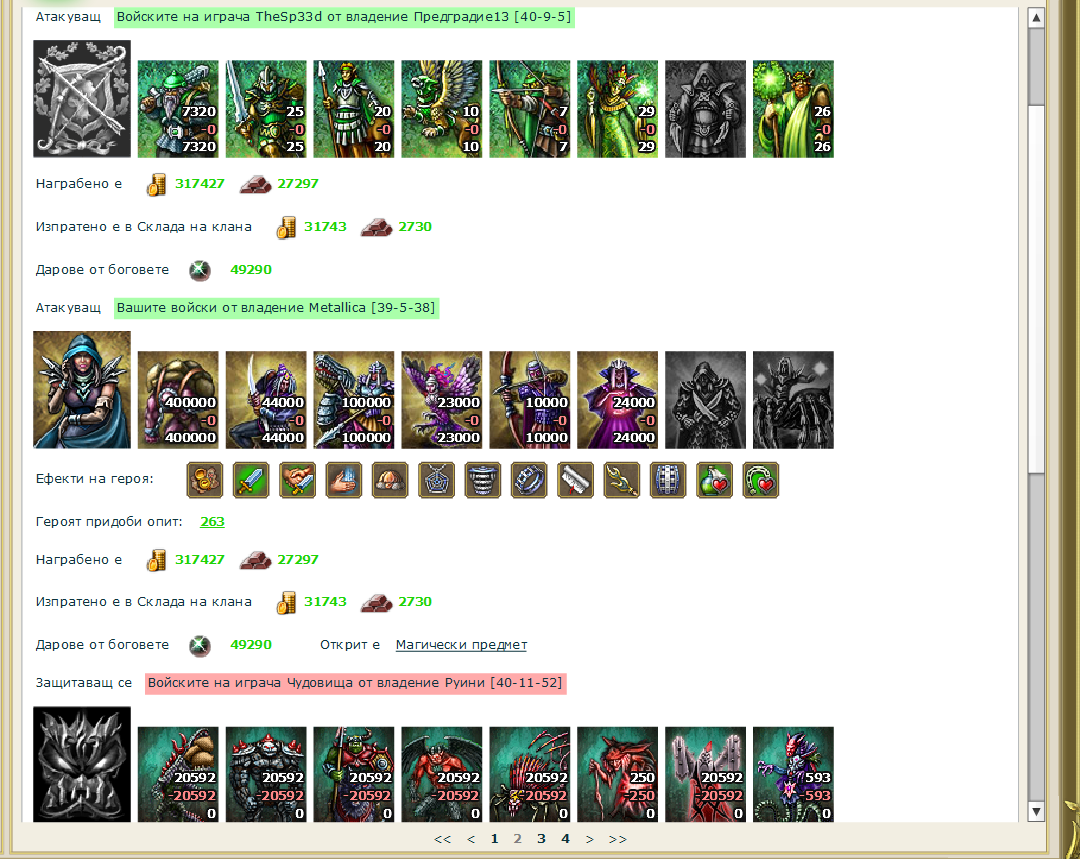Image resolution: width=1080 pixels, height=859 pixels.
Task: Jump to first page with << button
Action: [442, 839]
